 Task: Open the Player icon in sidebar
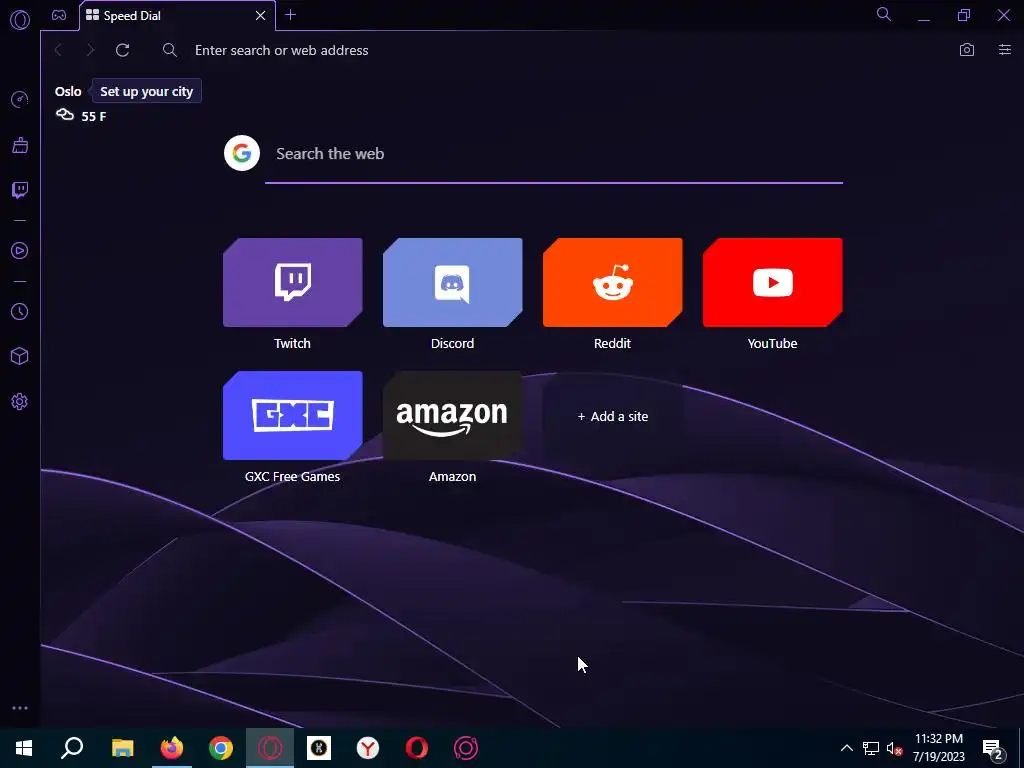point(20,251)
